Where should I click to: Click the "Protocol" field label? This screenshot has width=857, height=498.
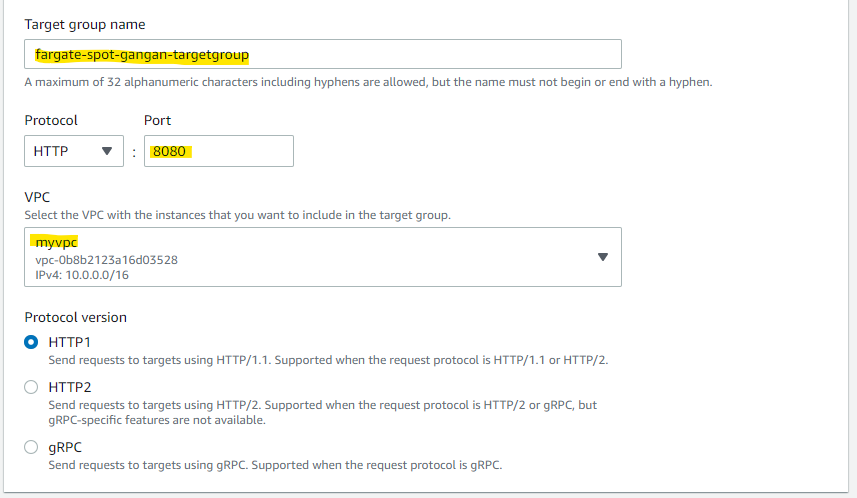51,120
